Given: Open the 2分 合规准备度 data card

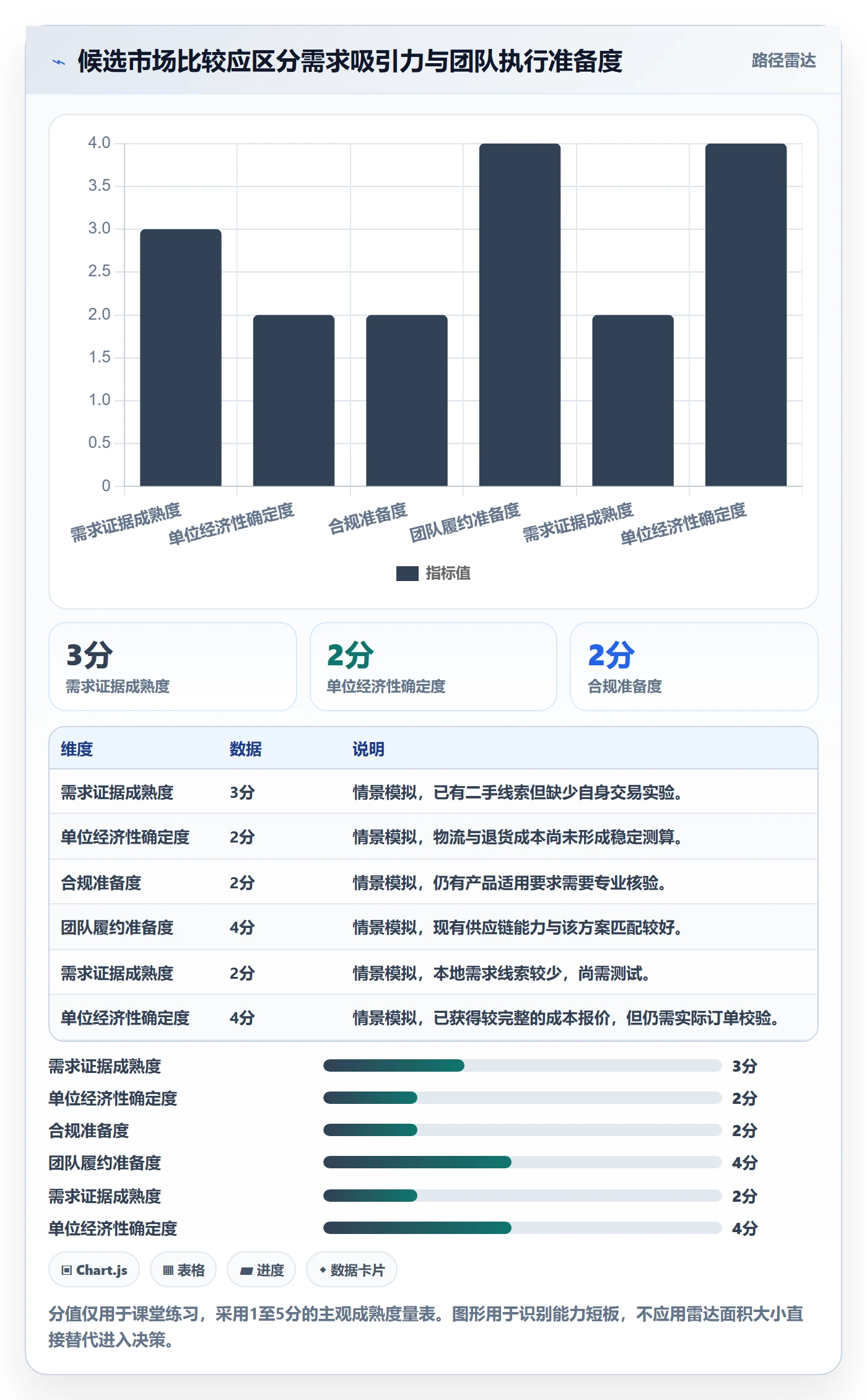Looking at the screenshot, I should coord(694,667).
